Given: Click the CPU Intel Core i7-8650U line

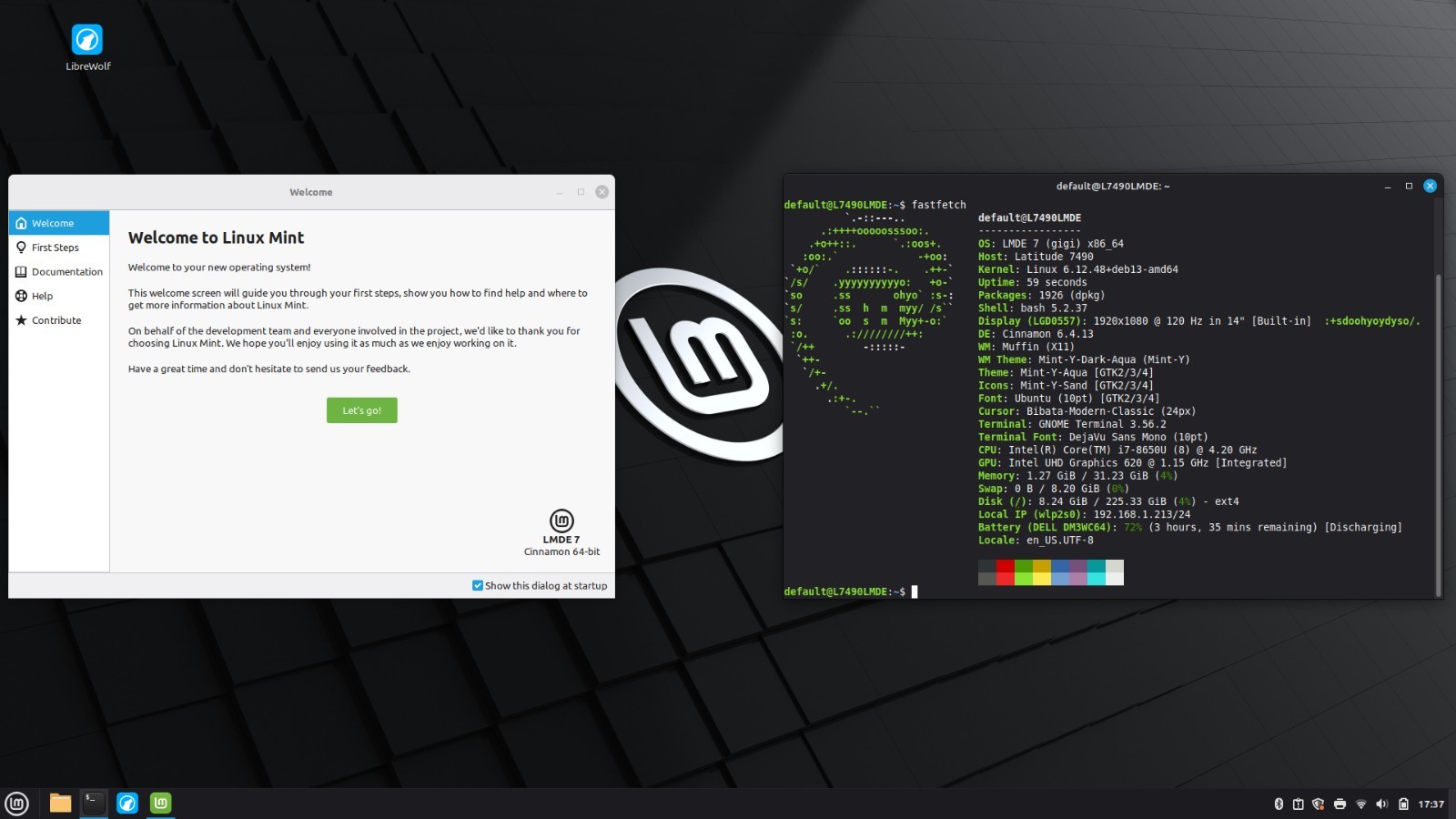Looking at the screenshot, I should [1117, 450].
